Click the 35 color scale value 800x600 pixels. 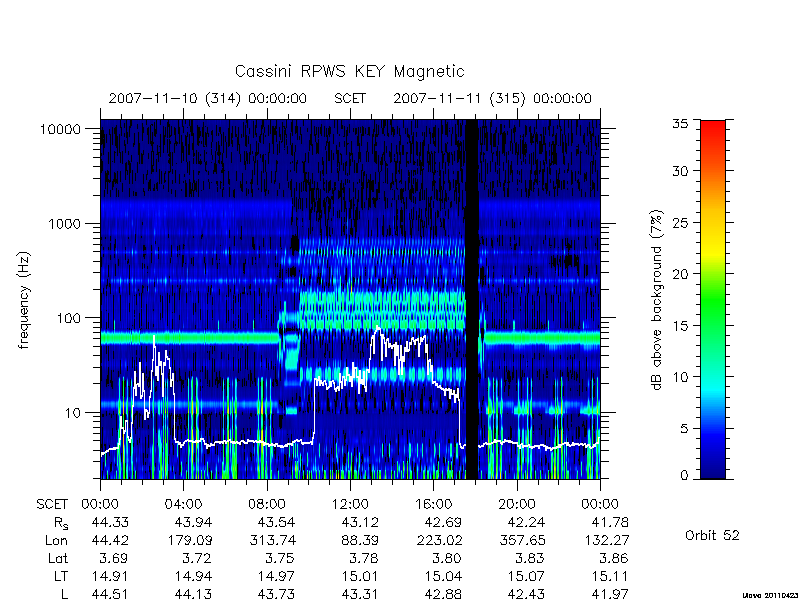(x=681, y=123)
